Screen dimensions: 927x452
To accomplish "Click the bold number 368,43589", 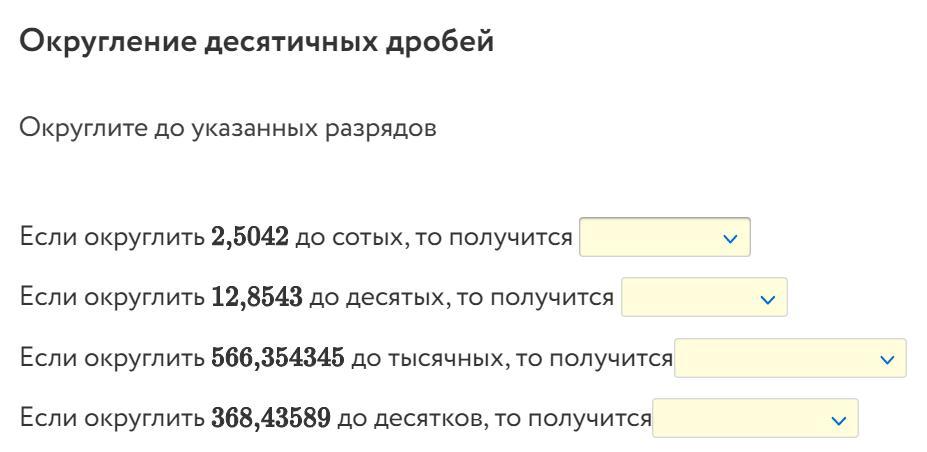I will tap(271, 418).
